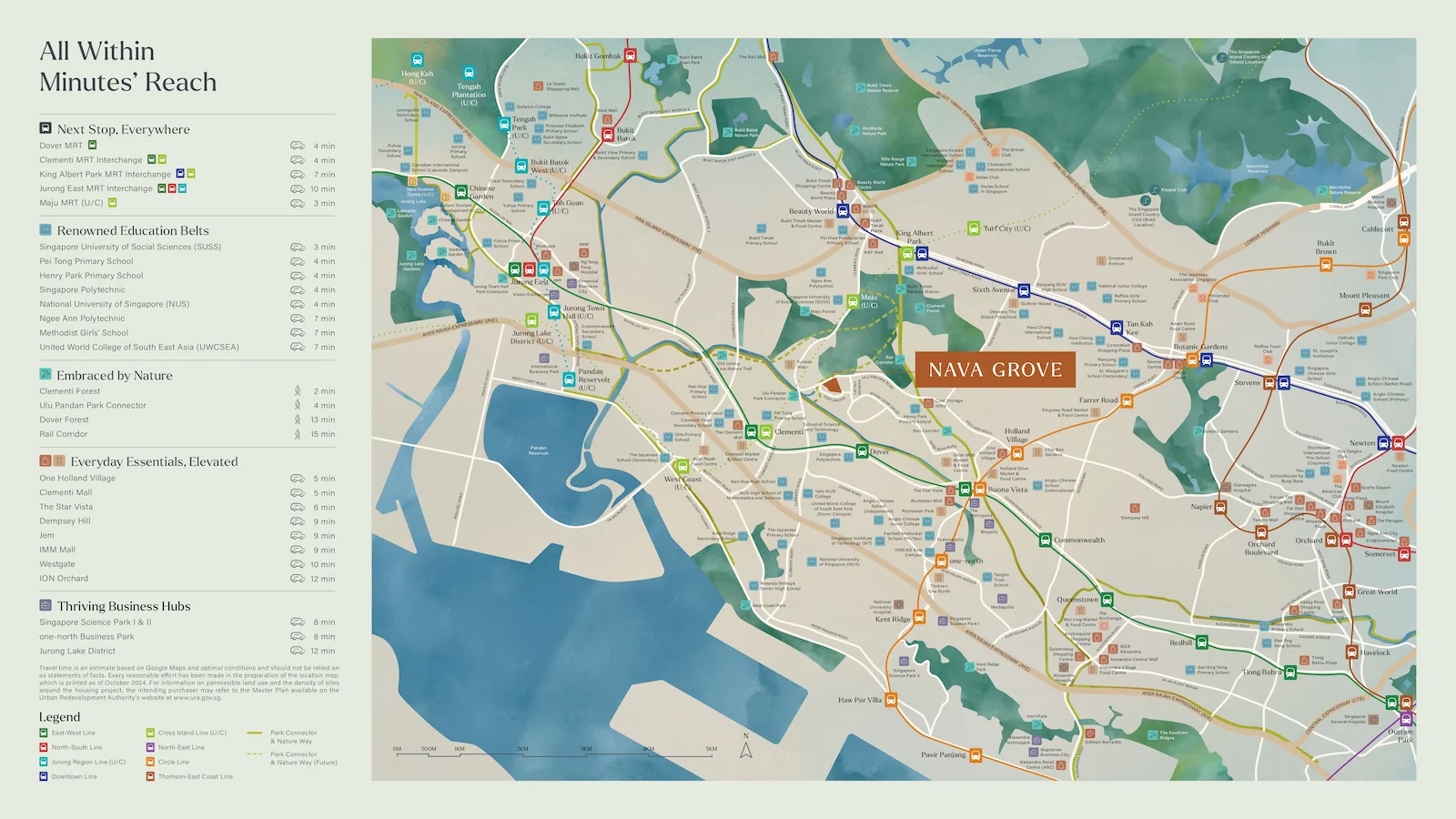1456x819 pixels.
Task: Click the Circle Line legend icon
Action: 150,762
